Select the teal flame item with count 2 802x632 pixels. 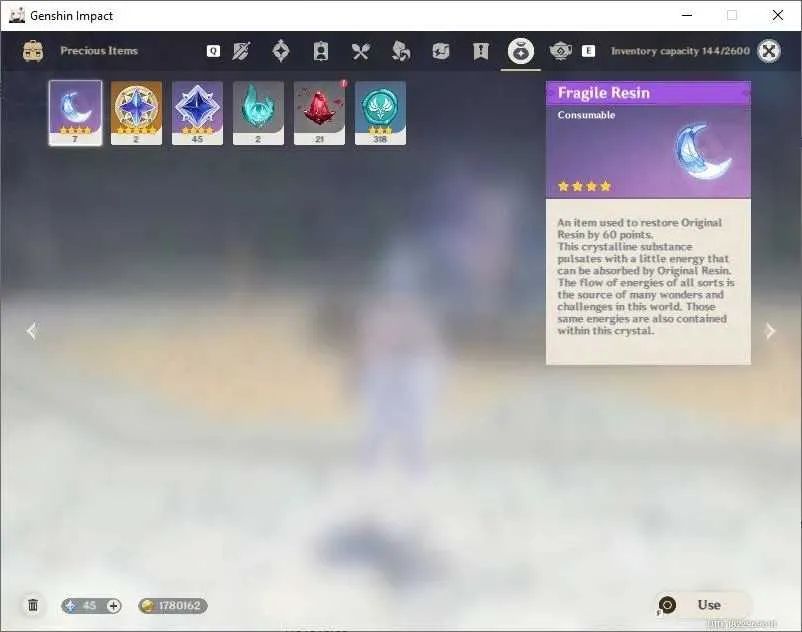[258, 113]
